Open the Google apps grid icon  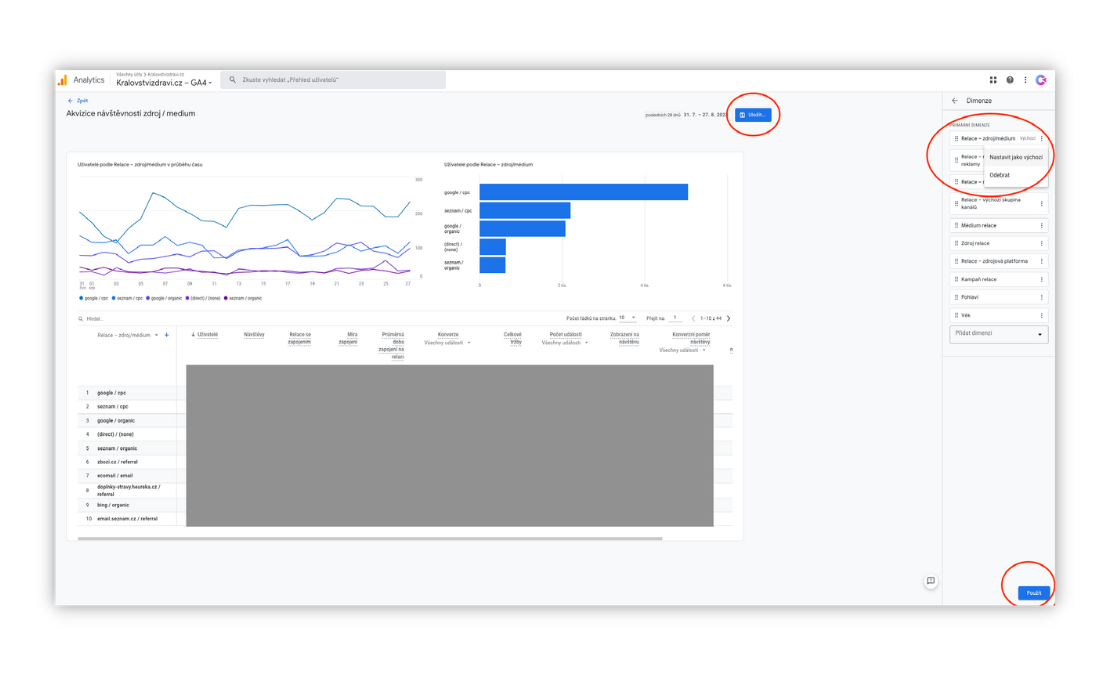pyautogui.click(x=992, y=80)
